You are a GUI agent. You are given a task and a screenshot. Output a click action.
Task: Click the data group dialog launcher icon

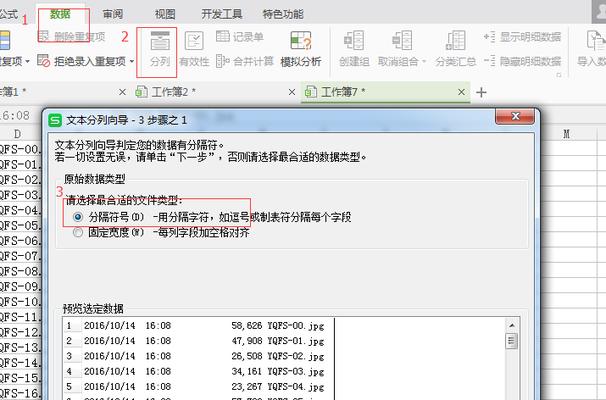(559, 75)
